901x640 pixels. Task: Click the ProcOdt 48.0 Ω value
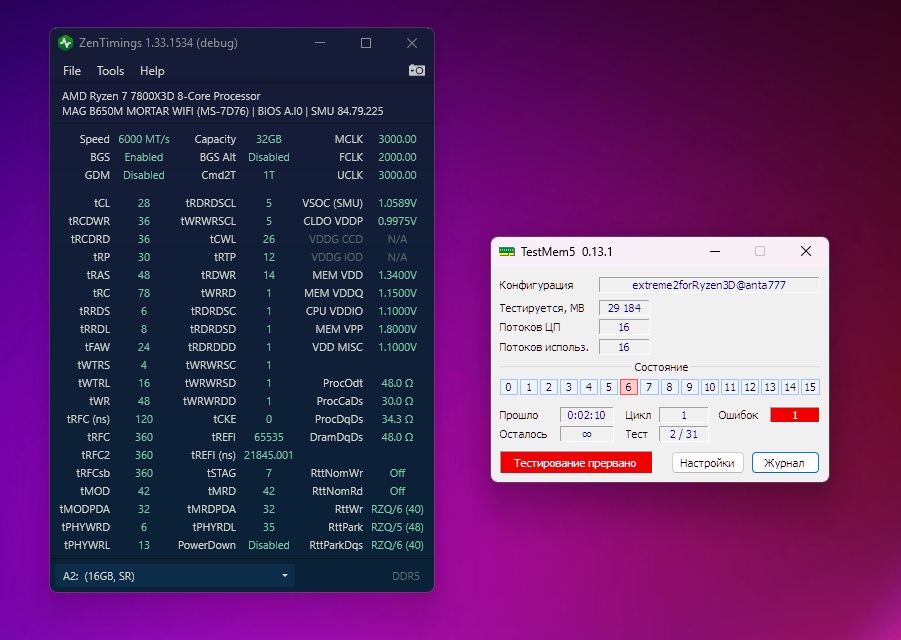coord(397,383)
